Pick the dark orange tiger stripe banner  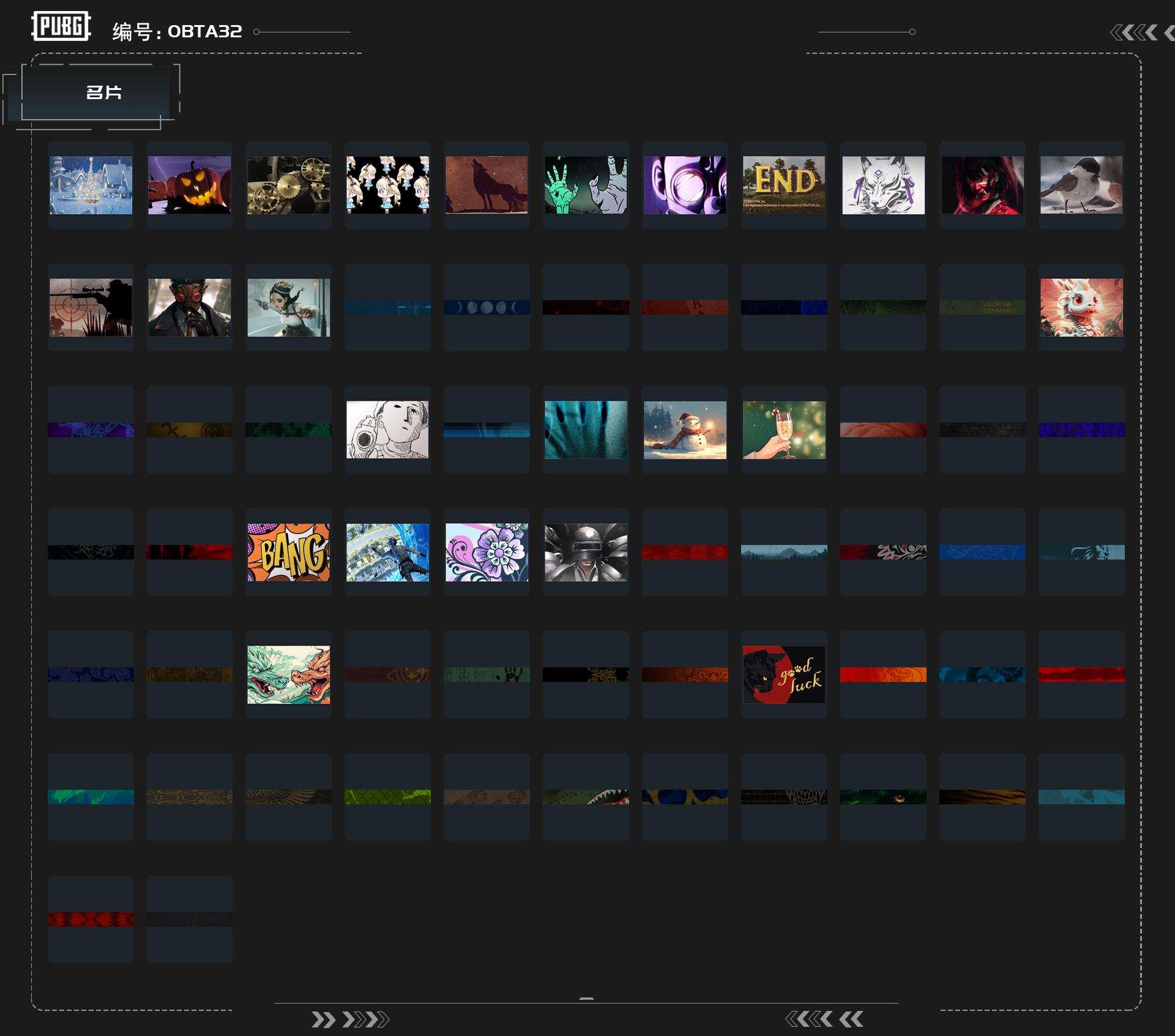coord(983,797)
